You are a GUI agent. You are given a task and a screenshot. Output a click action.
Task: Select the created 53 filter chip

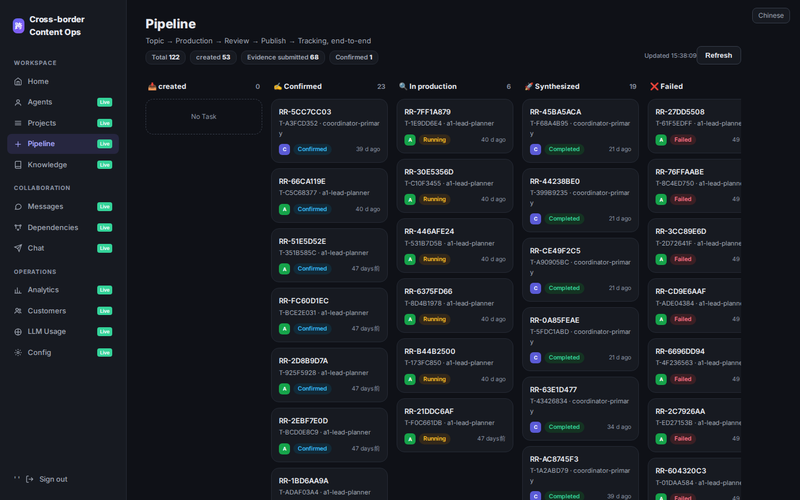213,57
